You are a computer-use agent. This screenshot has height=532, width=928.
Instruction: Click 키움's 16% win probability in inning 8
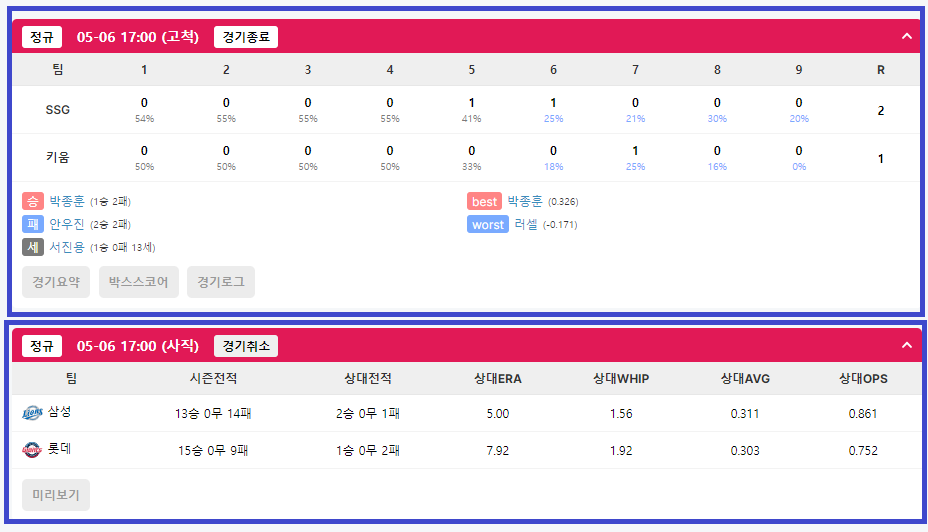717,167
